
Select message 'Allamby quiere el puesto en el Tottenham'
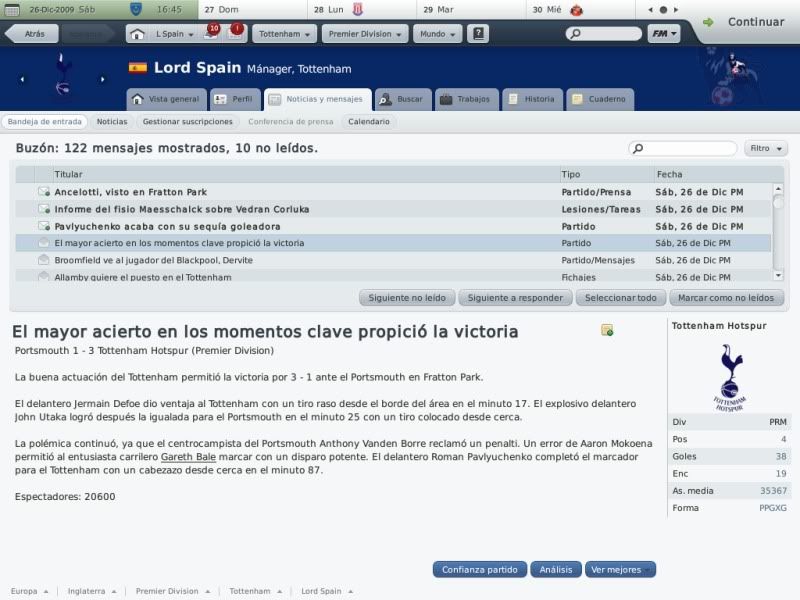click(393, 277)
